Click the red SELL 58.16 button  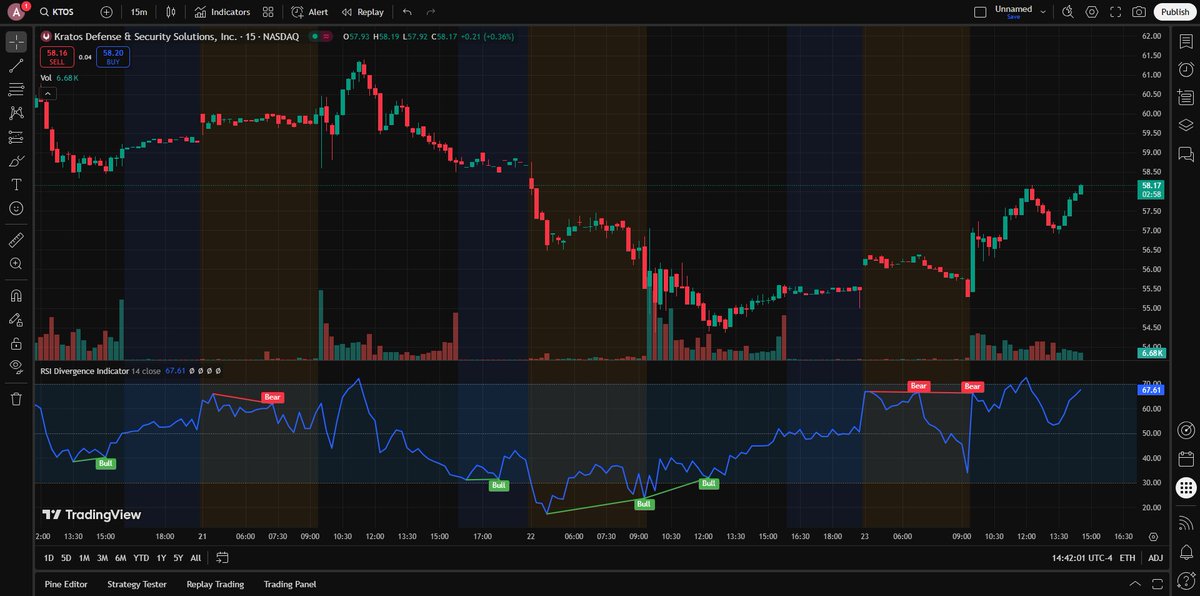pos(57,57)
